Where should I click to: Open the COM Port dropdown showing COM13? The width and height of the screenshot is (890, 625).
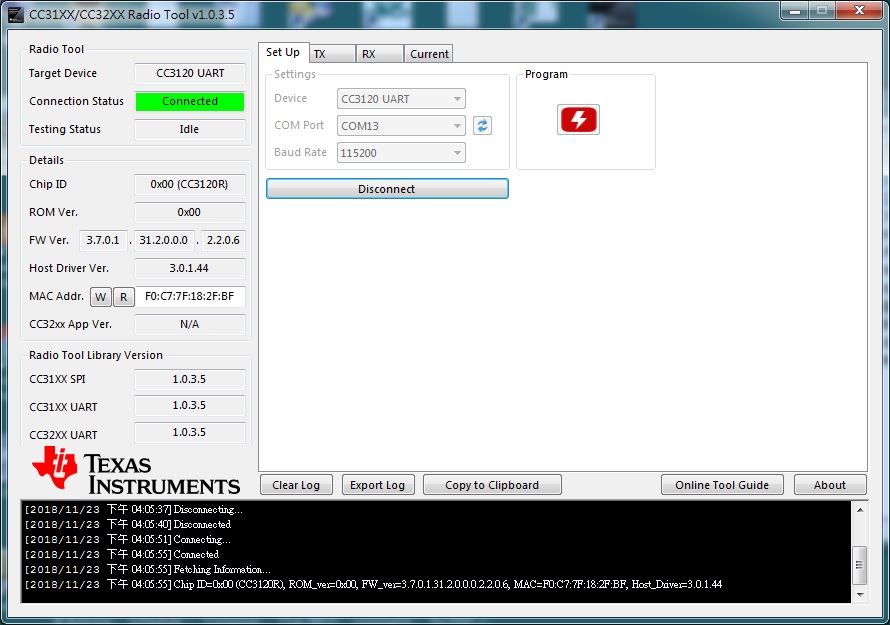coord(401,125)
